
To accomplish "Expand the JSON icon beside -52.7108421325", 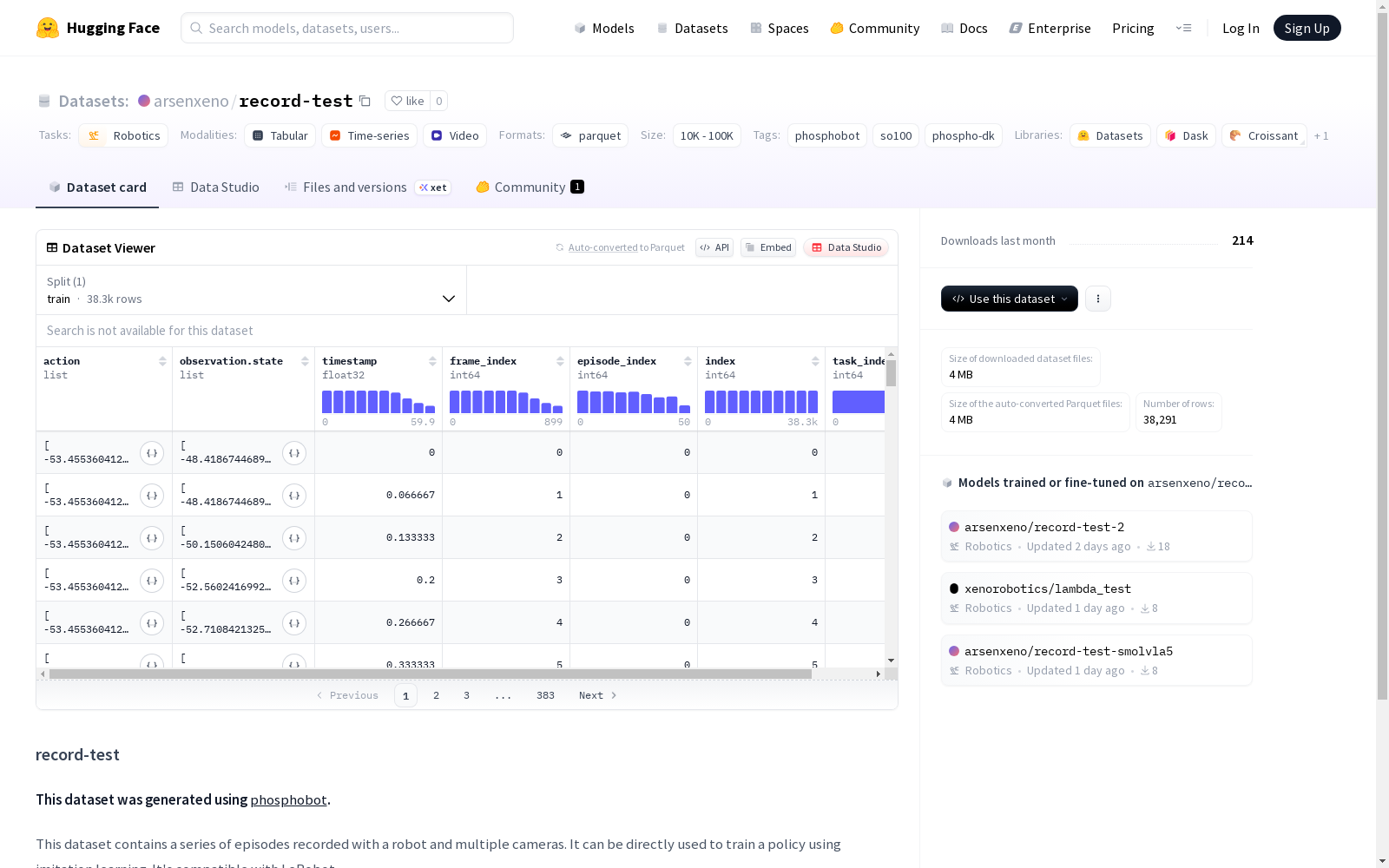I will click(294, 623).
